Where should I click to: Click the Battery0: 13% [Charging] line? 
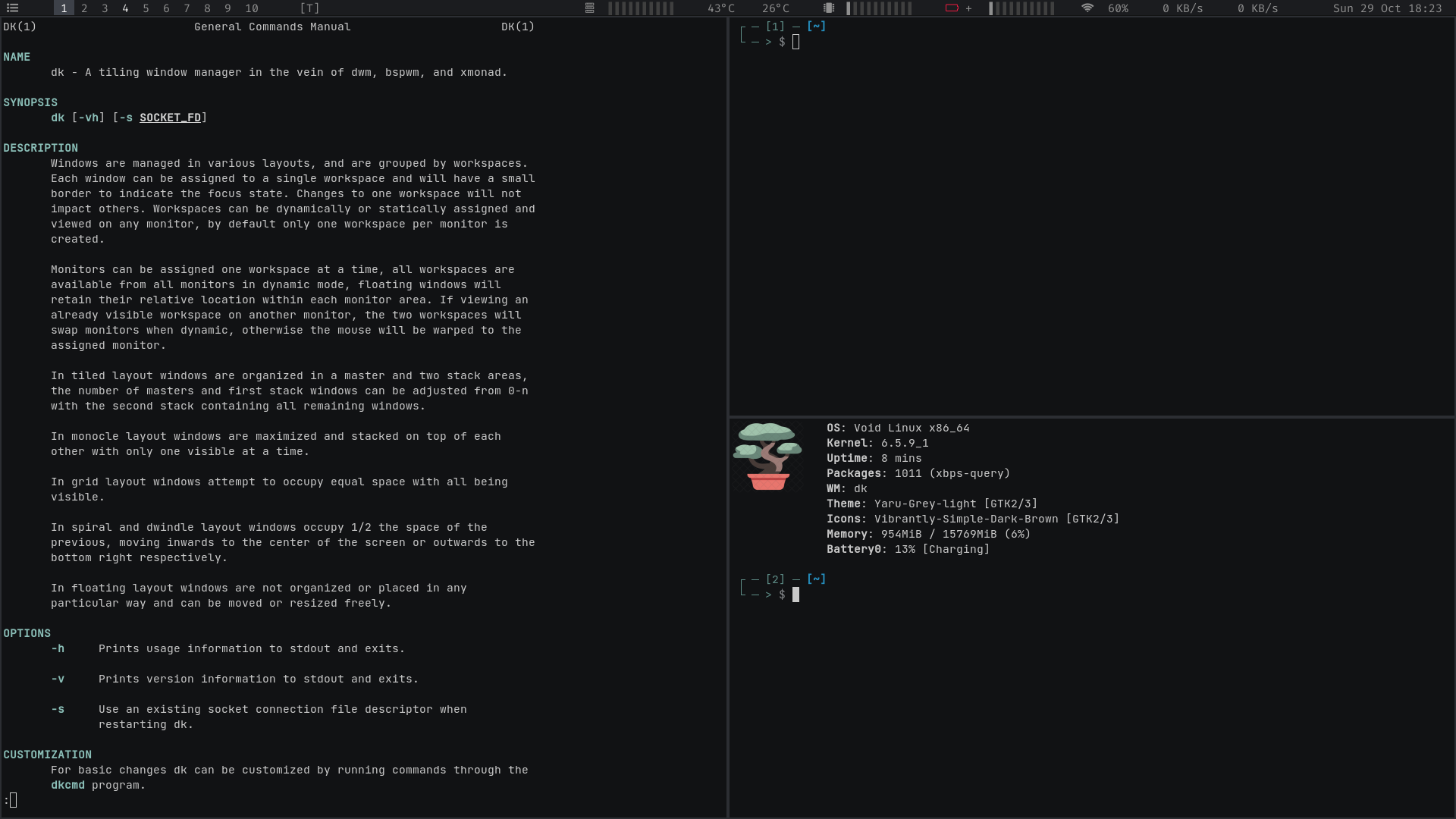[x=908, y=549]
